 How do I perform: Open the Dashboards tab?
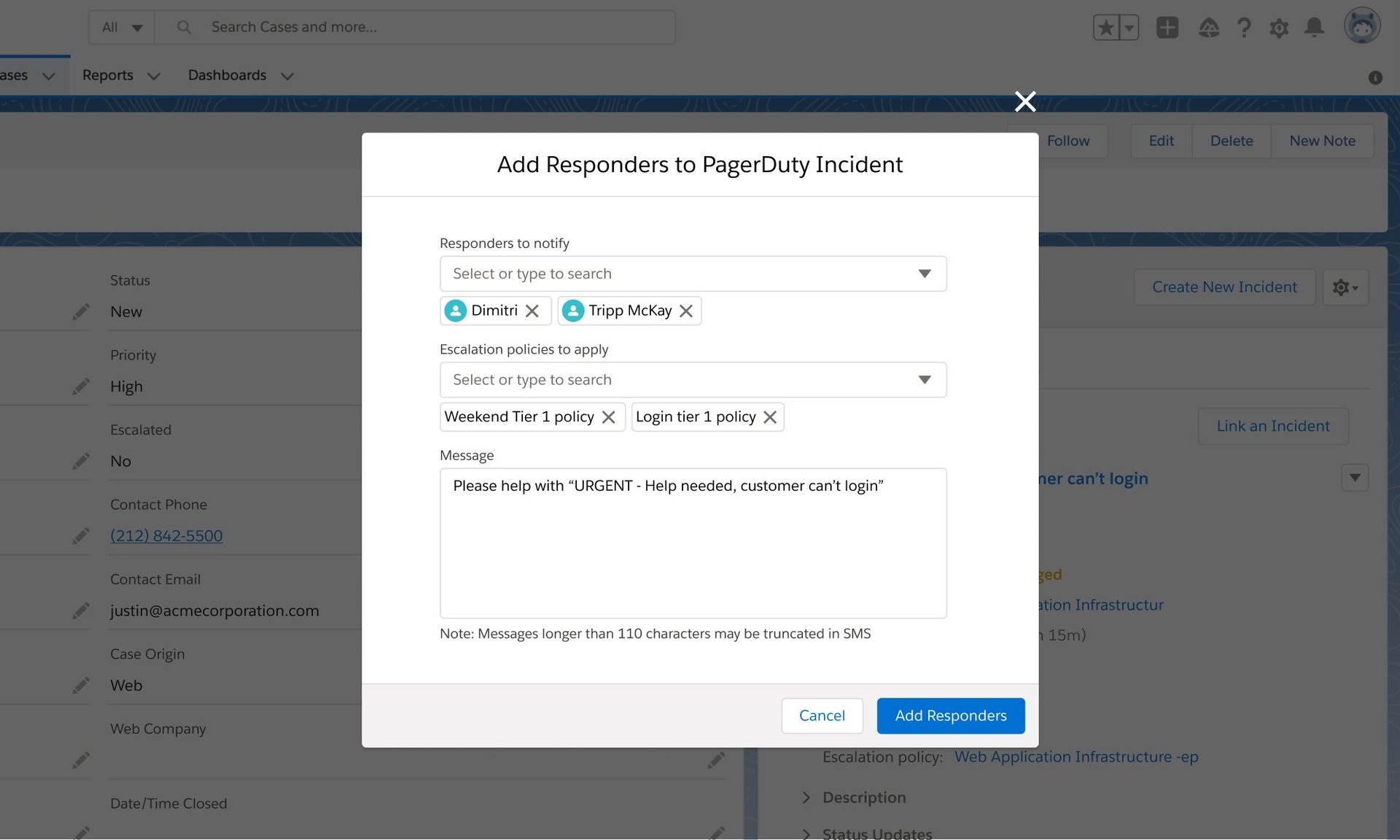(x=227, y=76)
